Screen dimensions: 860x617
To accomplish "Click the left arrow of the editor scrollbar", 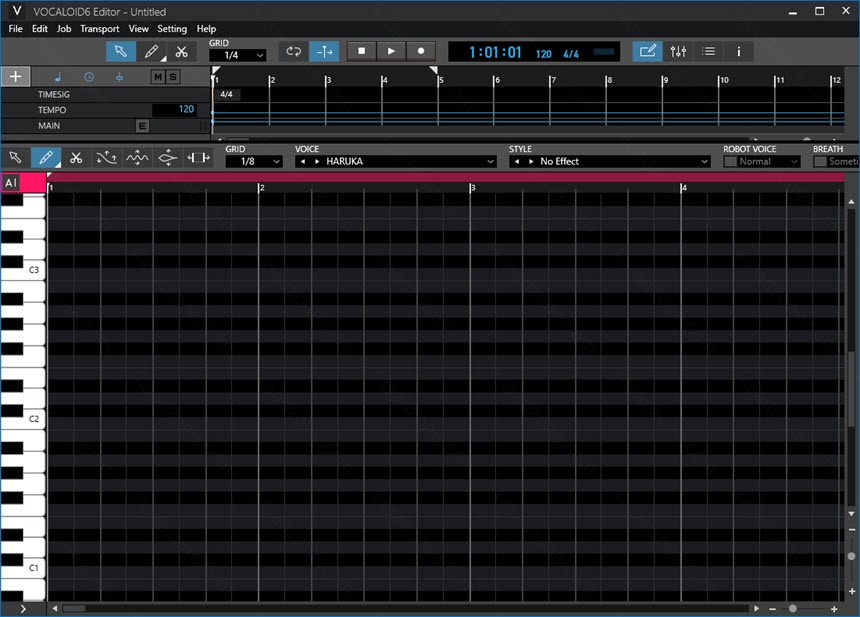I will click(x=55, y=608).
